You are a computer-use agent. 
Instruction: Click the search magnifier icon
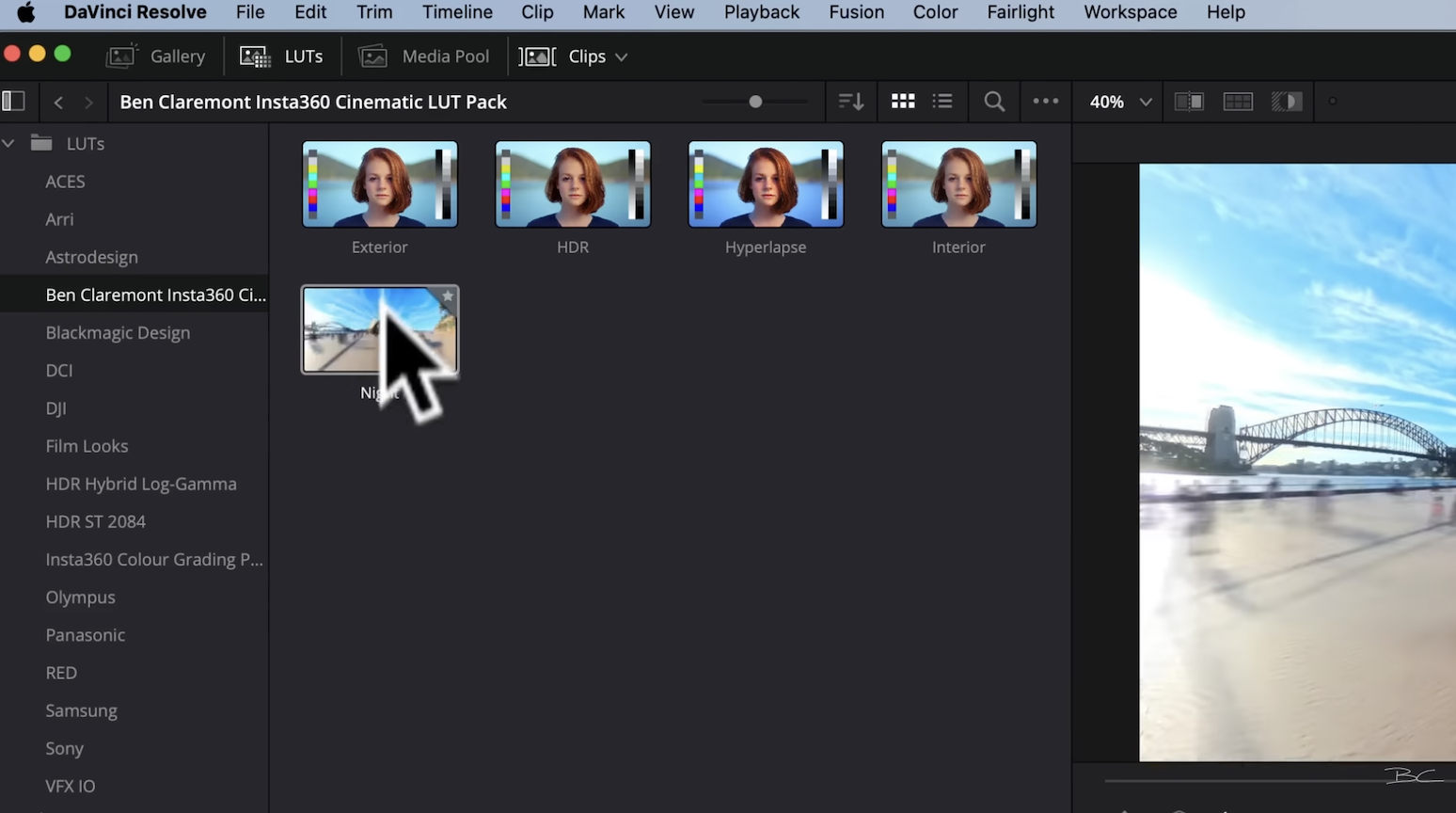(994, 102)
